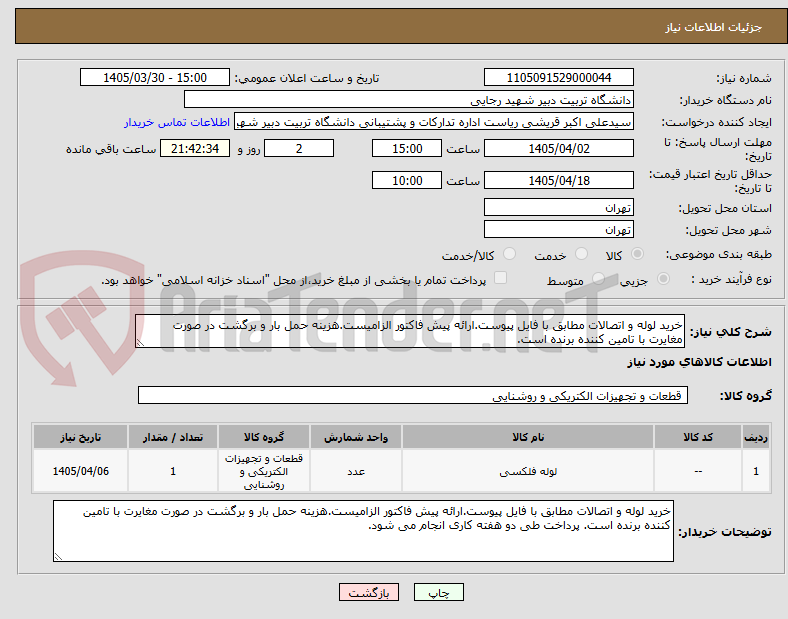This screenshot has width=788, height=619.
Task: Select the جزیی purchase type radio
Action: 663,279
